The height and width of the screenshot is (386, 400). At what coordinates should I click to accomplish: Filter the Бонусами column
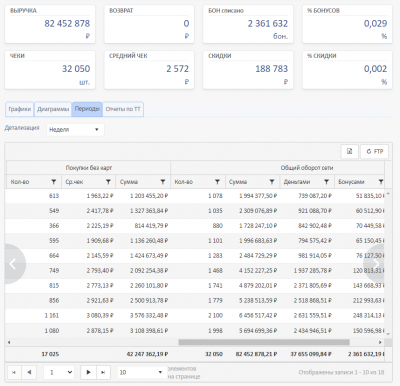381,182
